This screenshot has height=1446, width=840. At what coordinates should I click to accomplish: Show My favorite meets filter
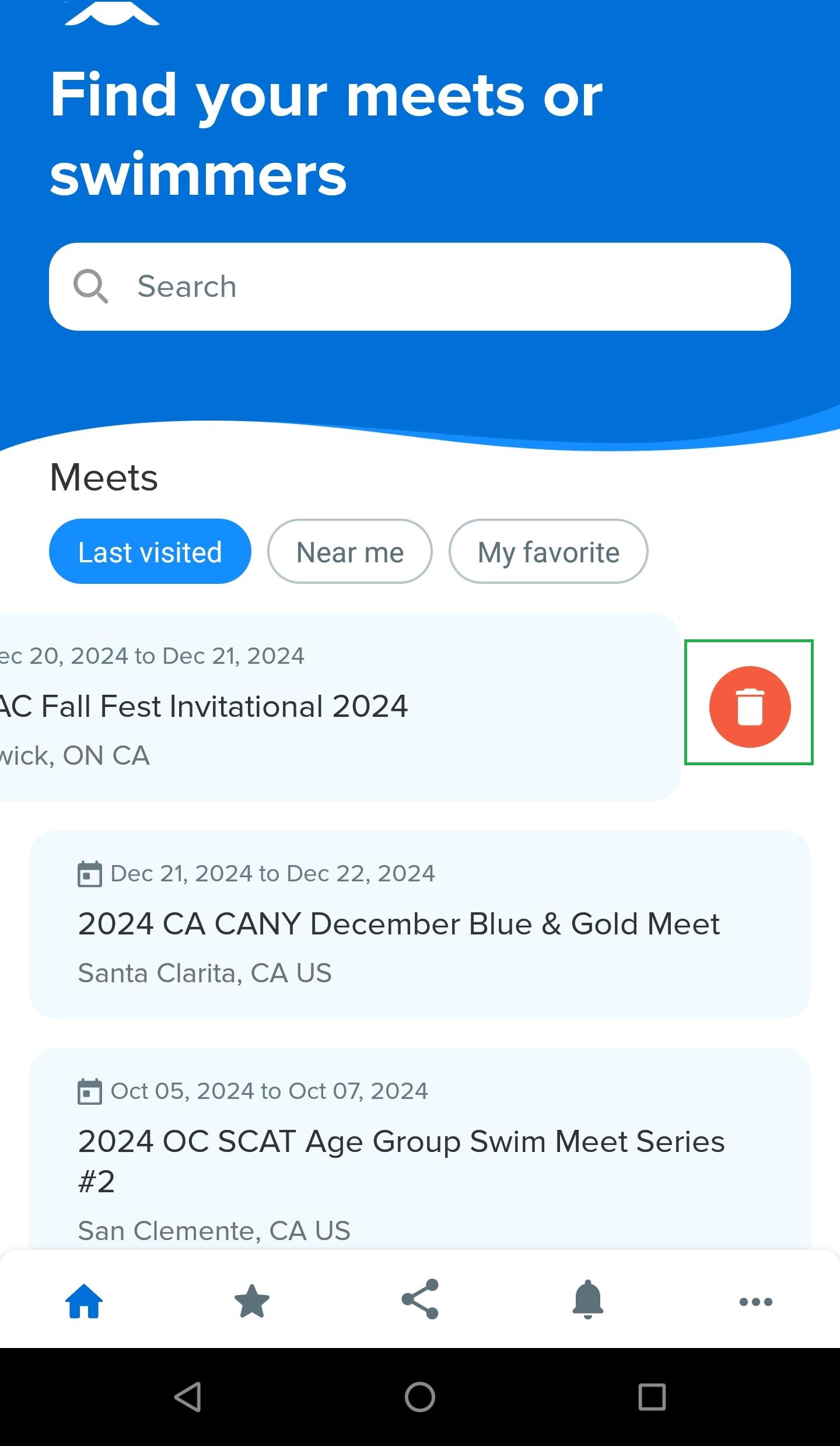coord(548,551)
